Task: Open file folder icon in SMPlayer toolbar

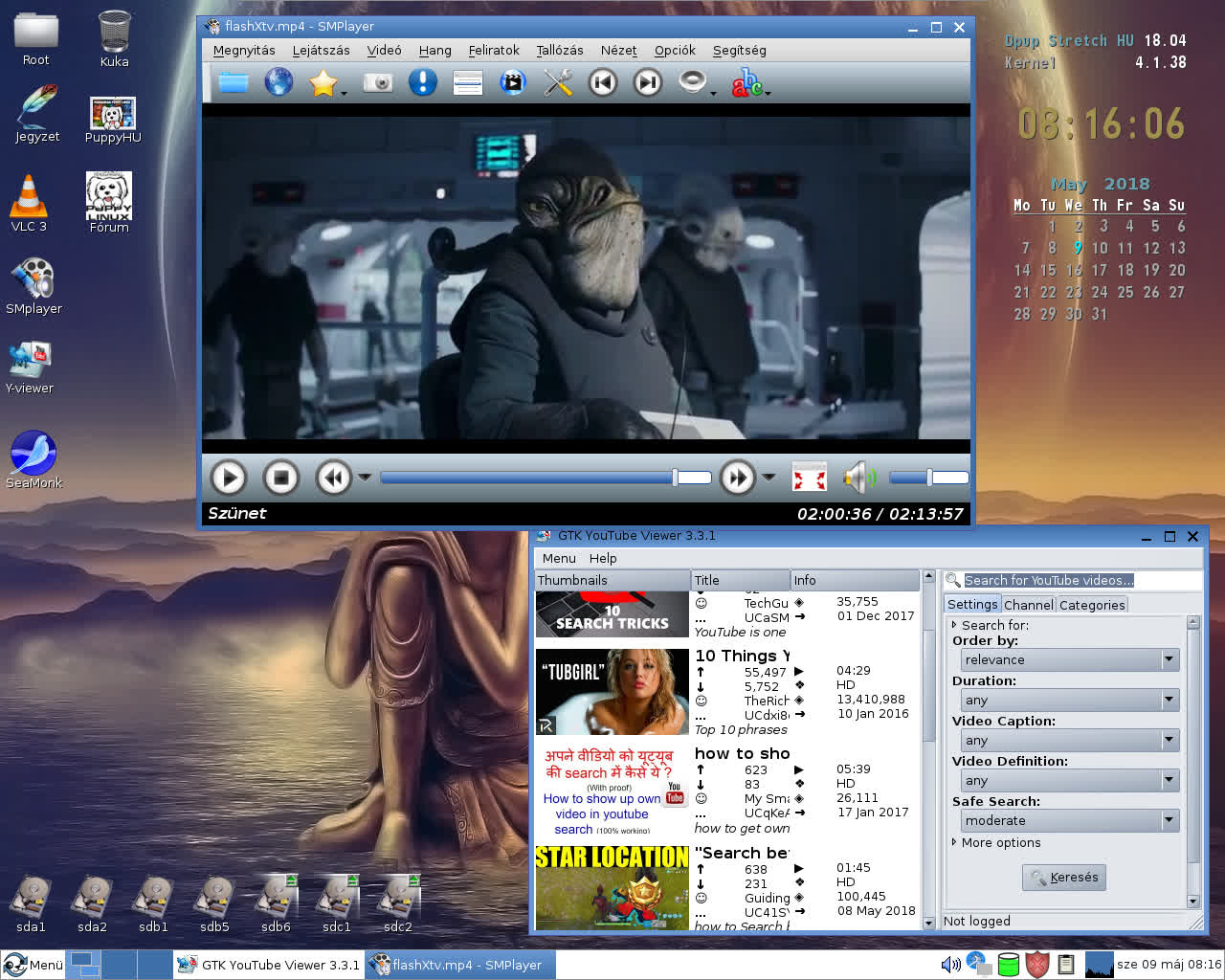Action: [233, 82]
